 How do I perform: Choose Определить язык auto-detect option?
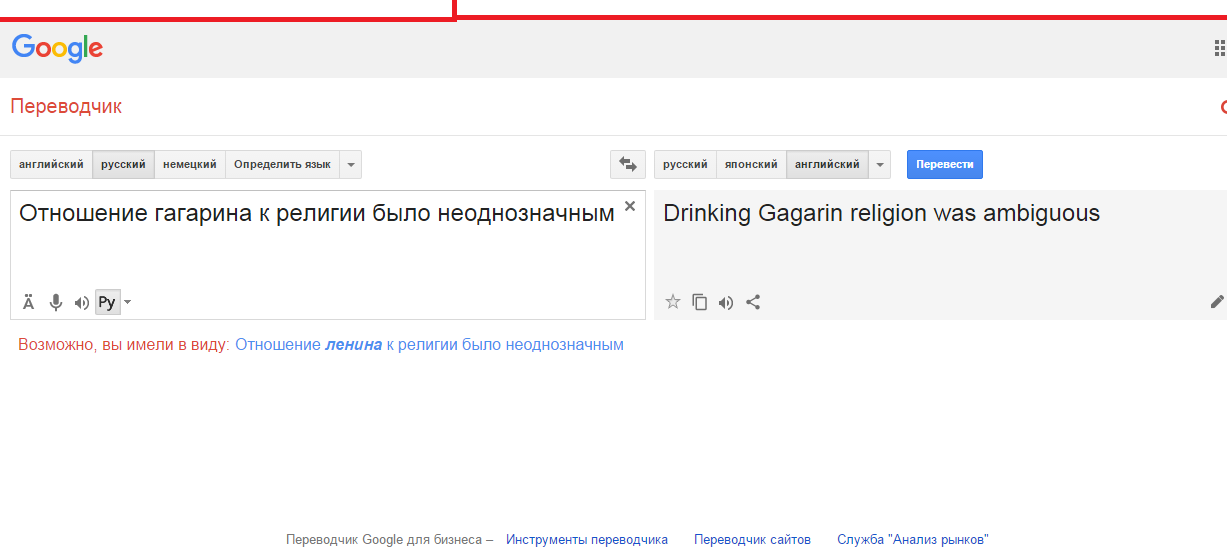pyautogui.click(x=282, y=164)
